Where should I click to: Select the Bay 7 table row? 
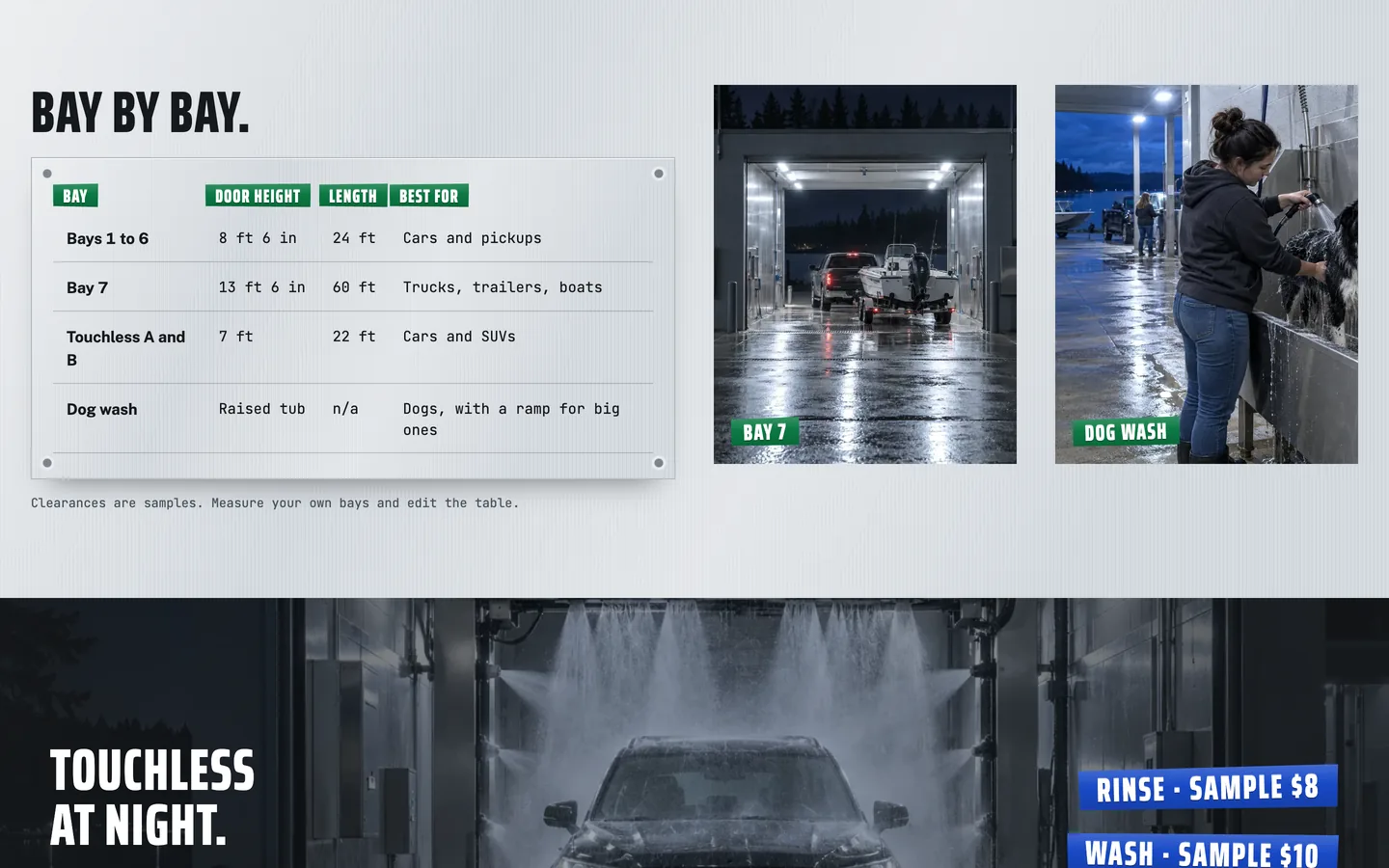(353, 287)
